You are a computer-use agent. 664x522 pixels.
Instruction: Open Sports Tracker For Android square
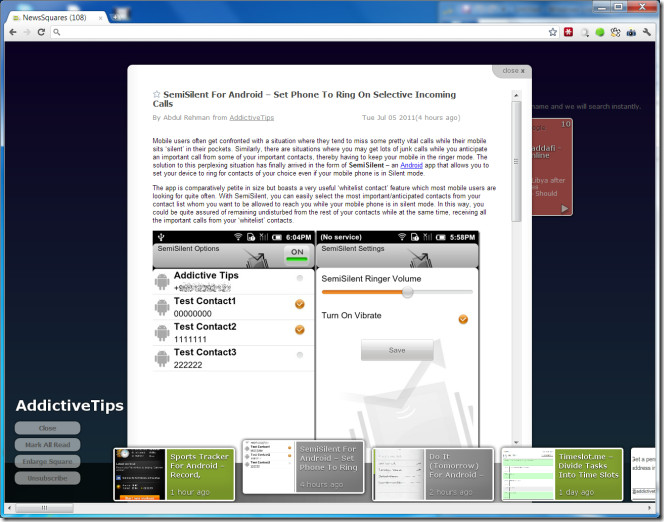[x=174, y=474]
